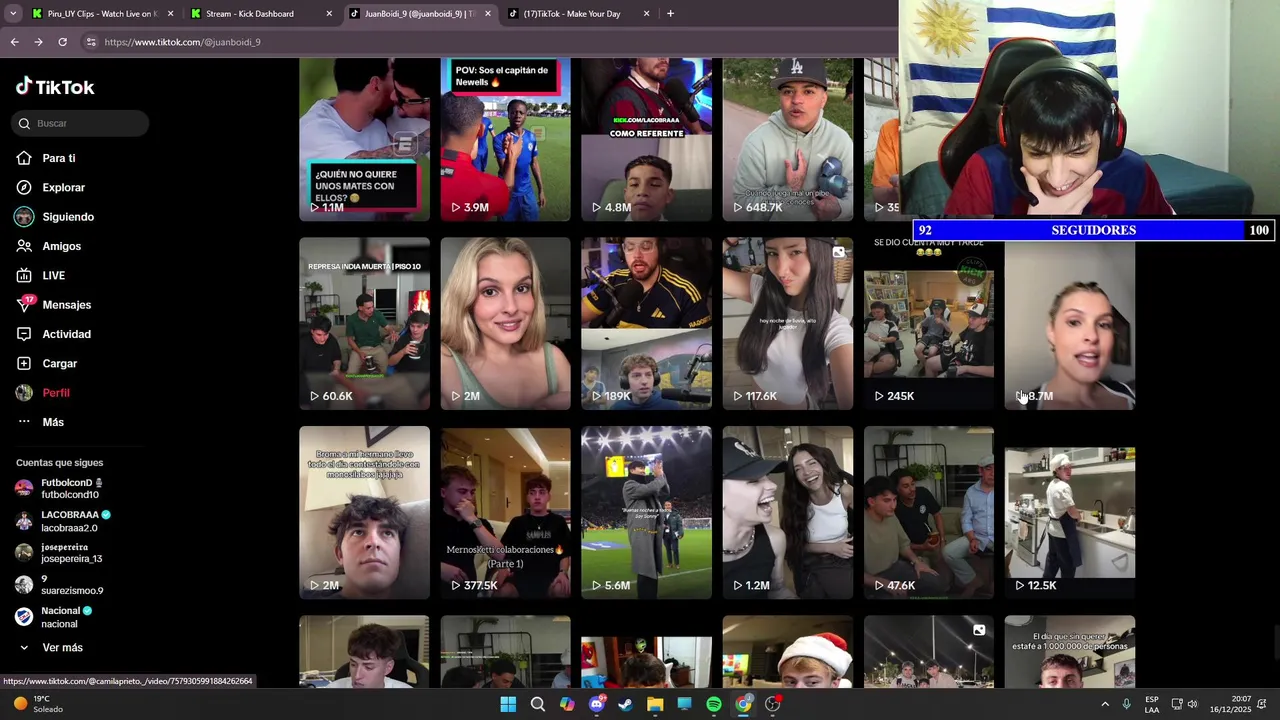Switch to TikTok - Make Your Day tab

coord(578,14)
